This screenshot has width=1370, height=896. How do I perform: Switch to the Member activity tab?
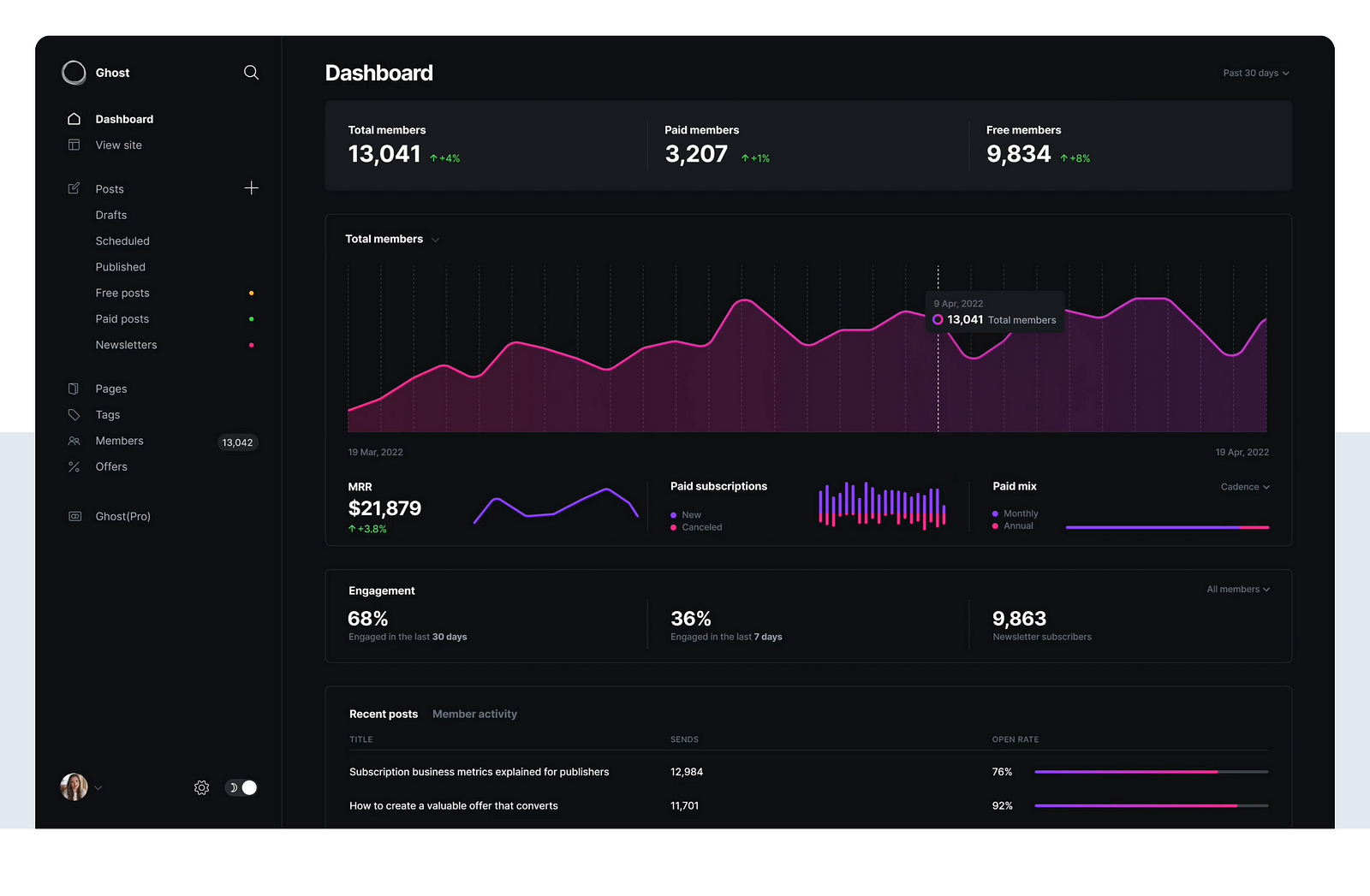pyautogui.click(x=474, y=715)
